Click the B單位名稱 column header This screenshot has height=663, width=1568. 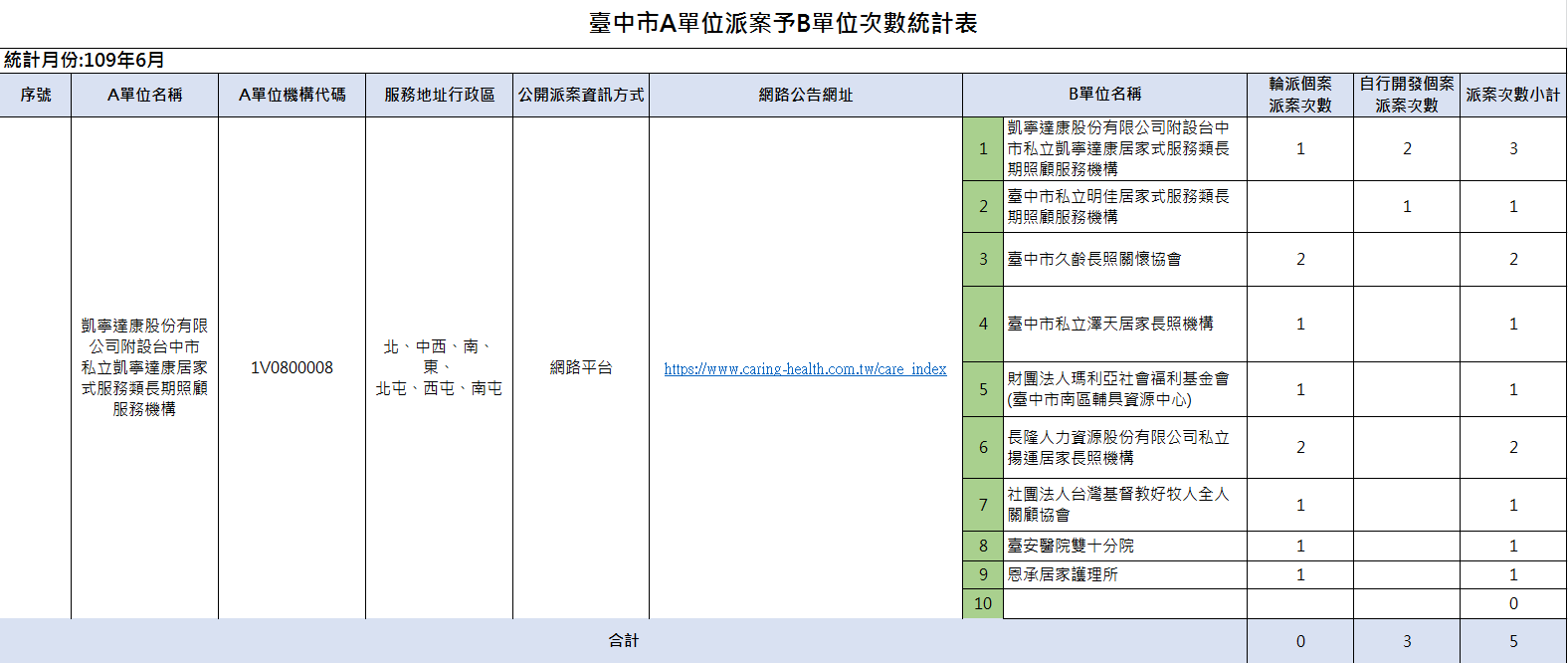[x=1104, y=95]
